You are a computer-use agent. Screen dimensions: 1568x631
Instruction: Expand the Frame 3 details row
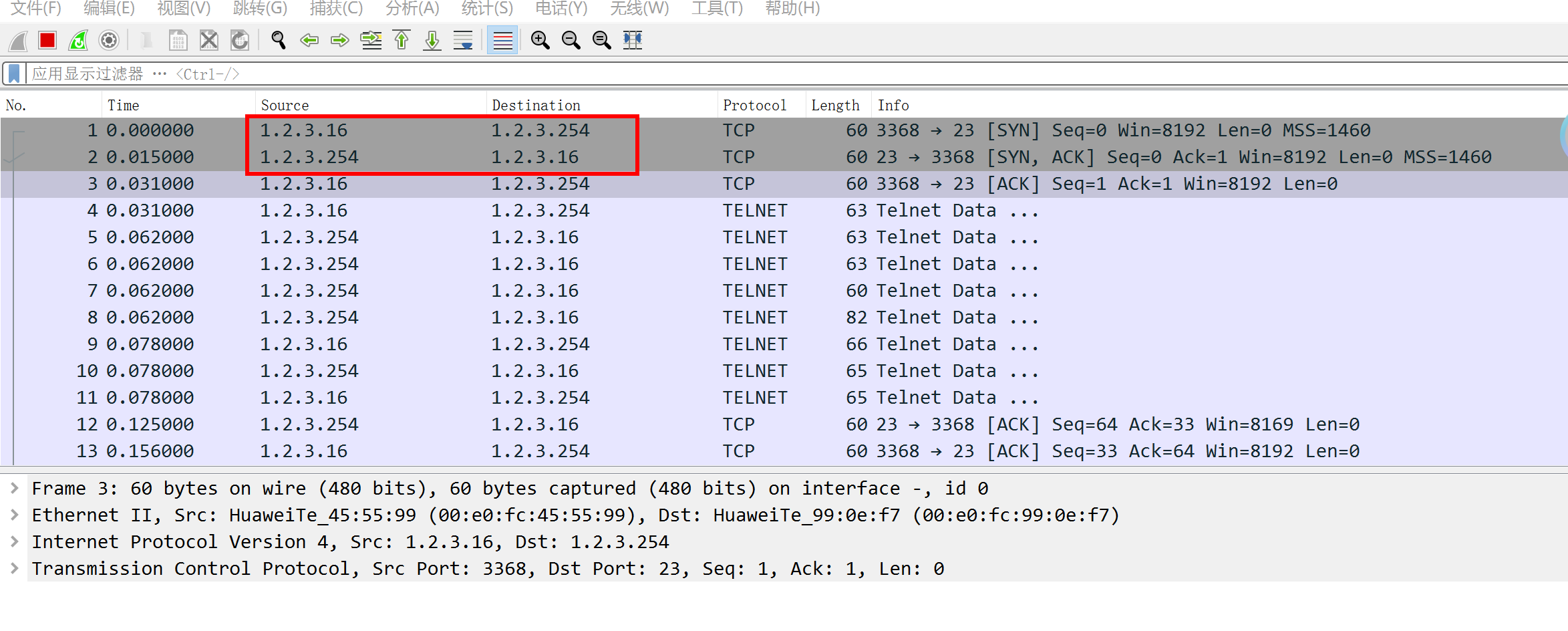tap(14, 489)
